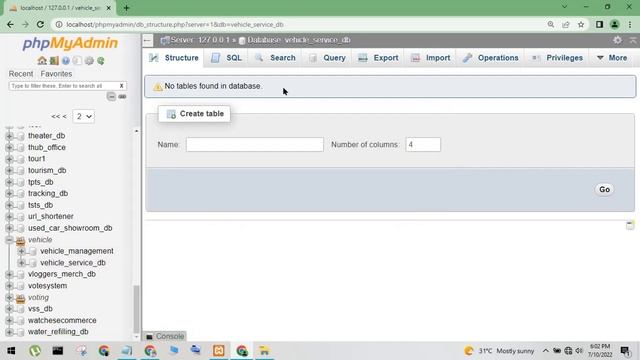Open the Export tab
The width and height of the screenshot is (640, 360).
378,58
